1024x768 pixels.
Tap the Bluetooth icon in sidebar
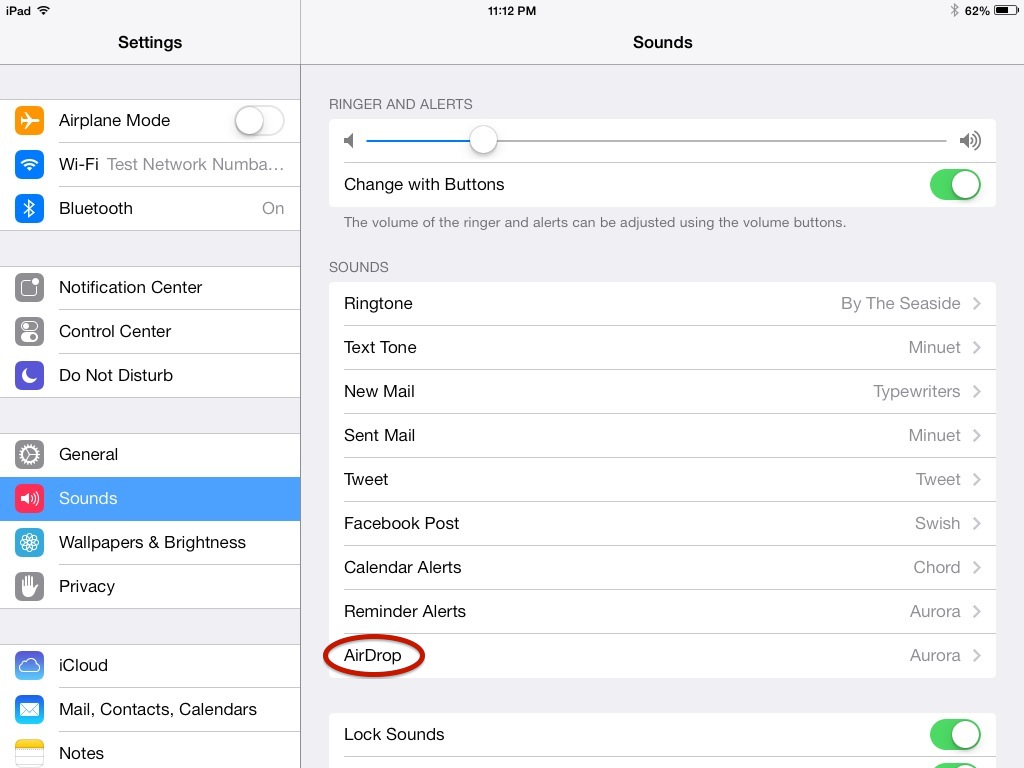[30, 209]
